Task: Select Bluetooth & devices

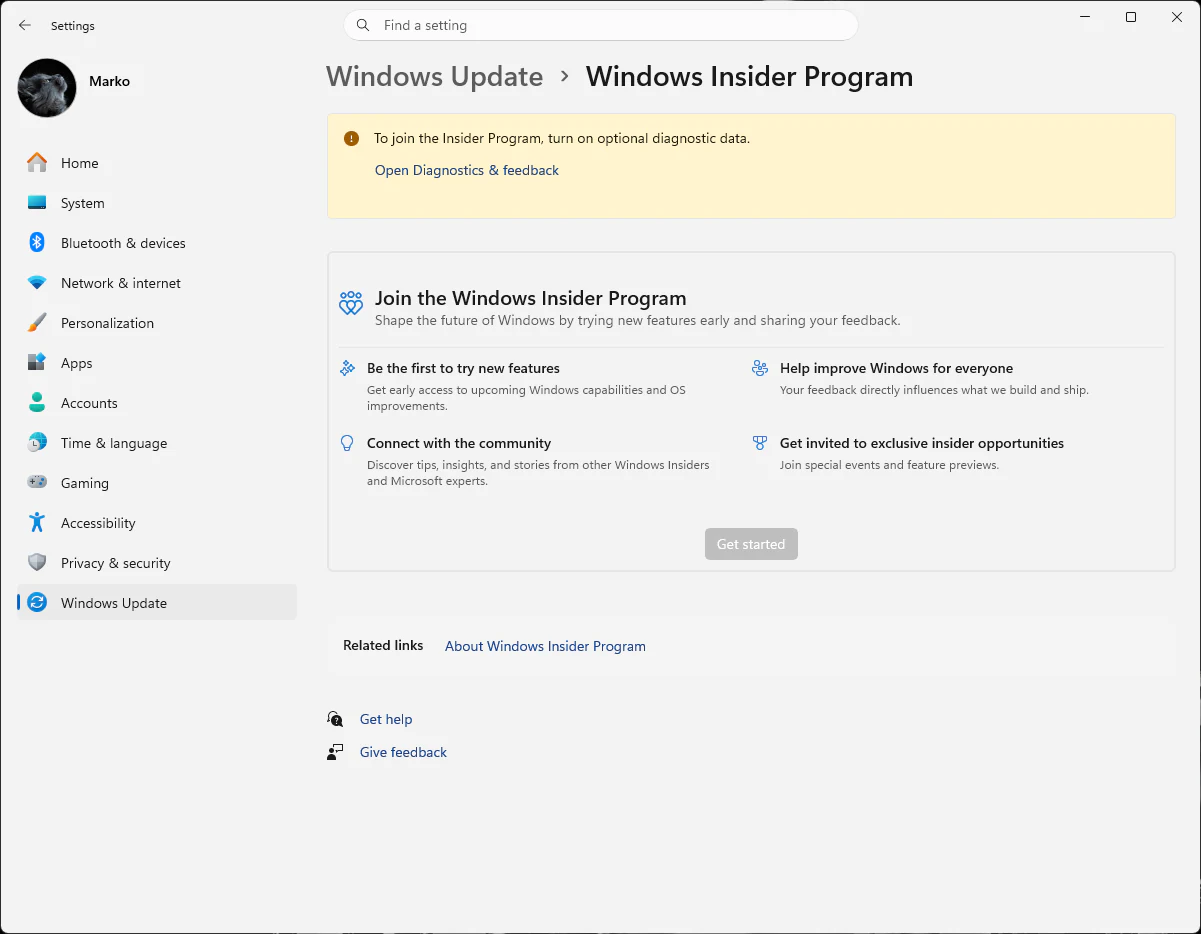Action: [157, 242]
